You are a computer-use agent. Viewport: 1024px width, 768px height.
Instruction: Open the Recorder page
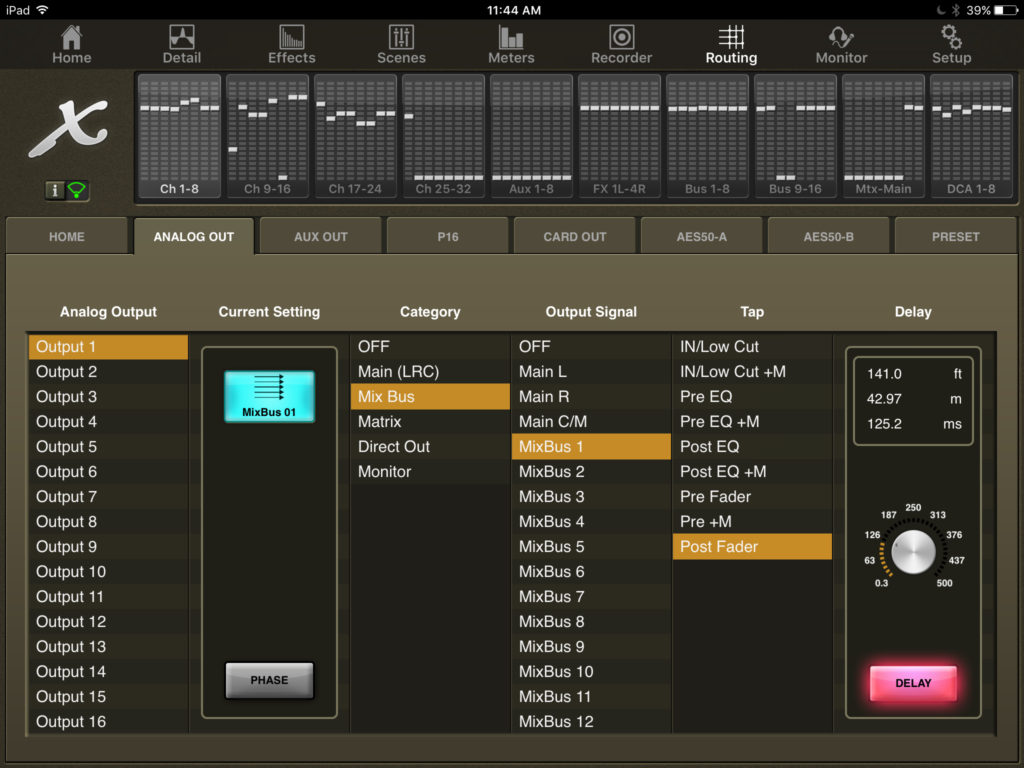pos(621,44)
